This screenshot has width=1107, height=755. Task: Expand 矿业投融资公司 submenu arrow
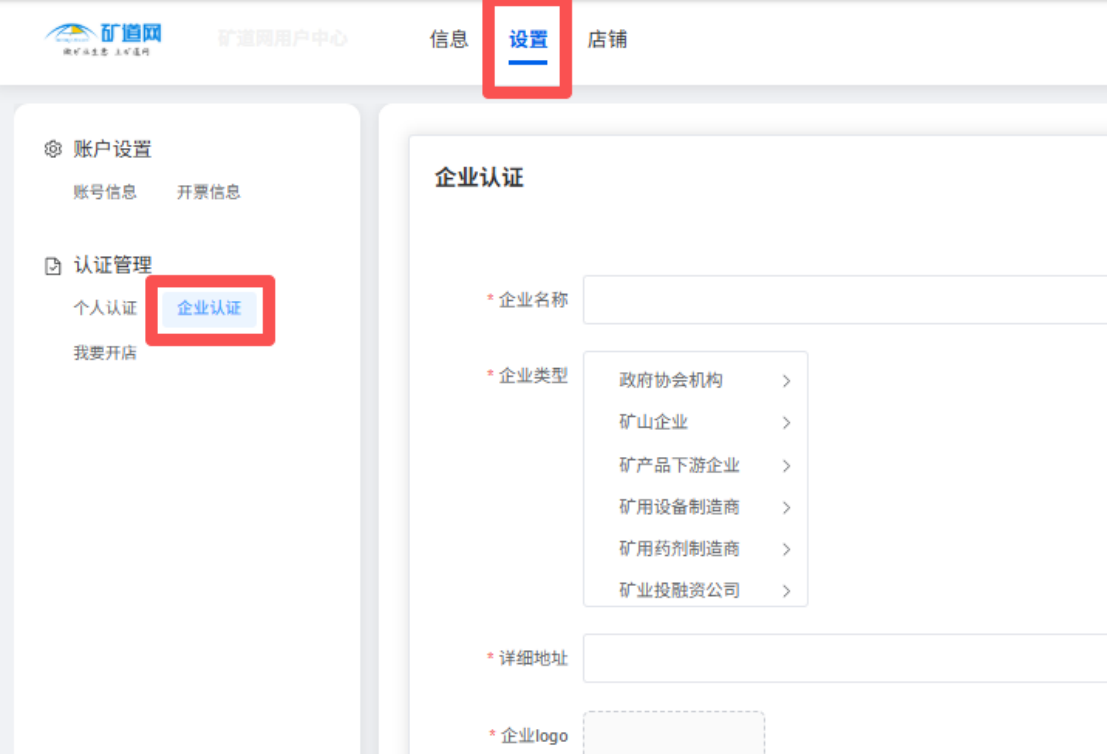(x=786, y=591)
